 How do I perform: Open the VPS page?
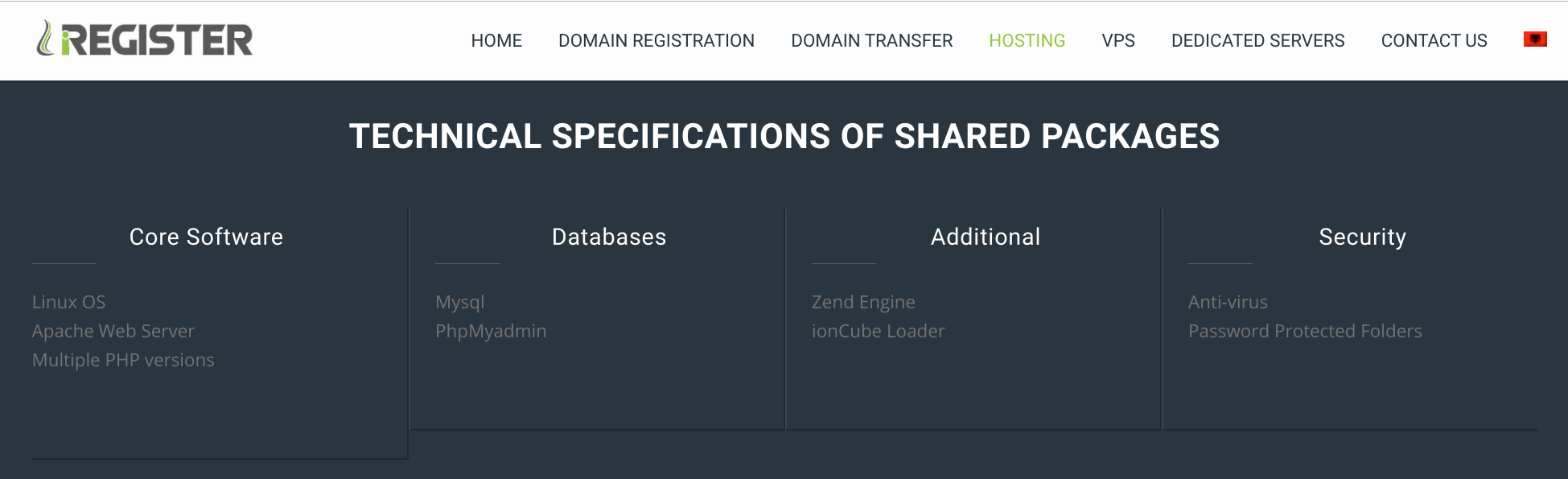pyautogui.click(x=1118, y=40)
